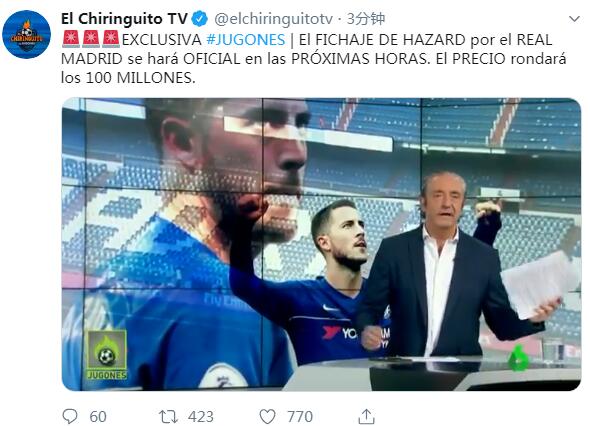Play the embedded Hazard video
590x426 pixels.
coord(321,244)
